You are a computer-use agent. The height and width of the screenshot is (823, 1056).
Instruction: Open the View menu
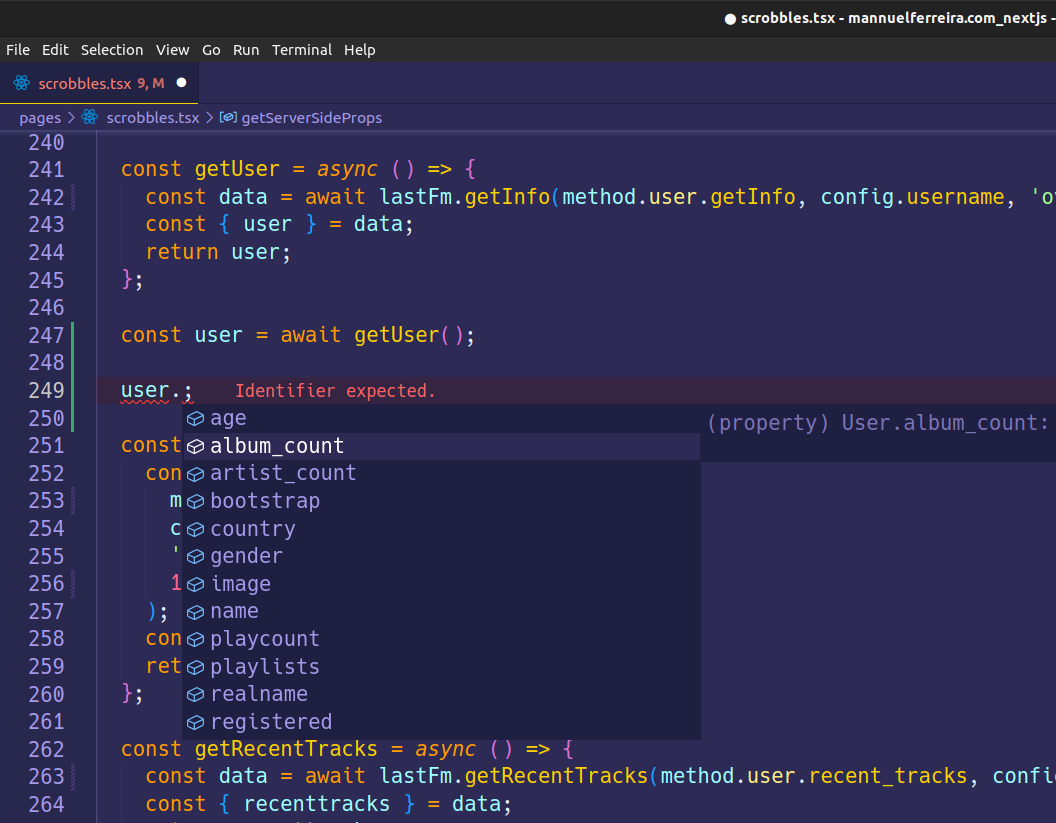pos(172,50)
